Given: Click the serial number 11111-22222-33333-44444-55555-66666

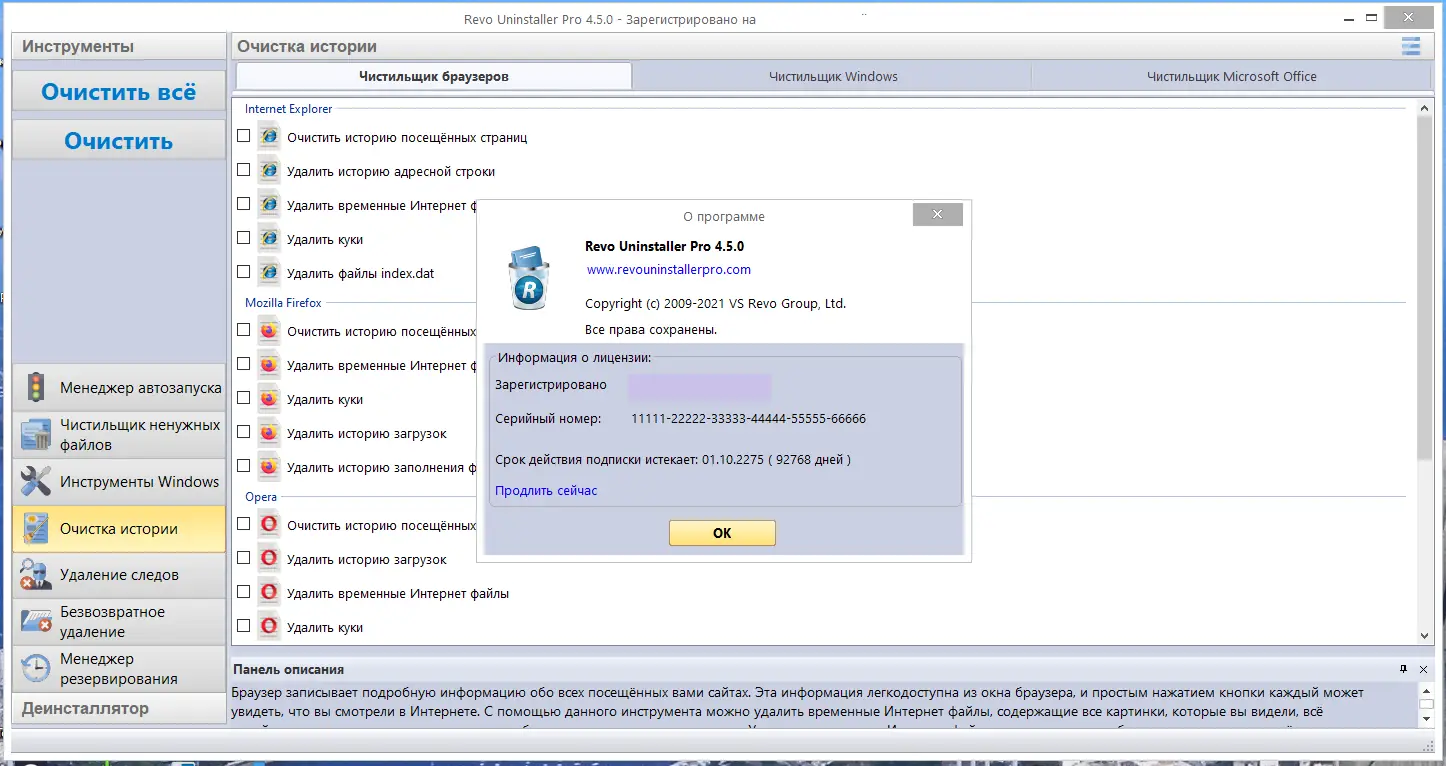Looking at the screenshot, I should (x=749, y=419).
